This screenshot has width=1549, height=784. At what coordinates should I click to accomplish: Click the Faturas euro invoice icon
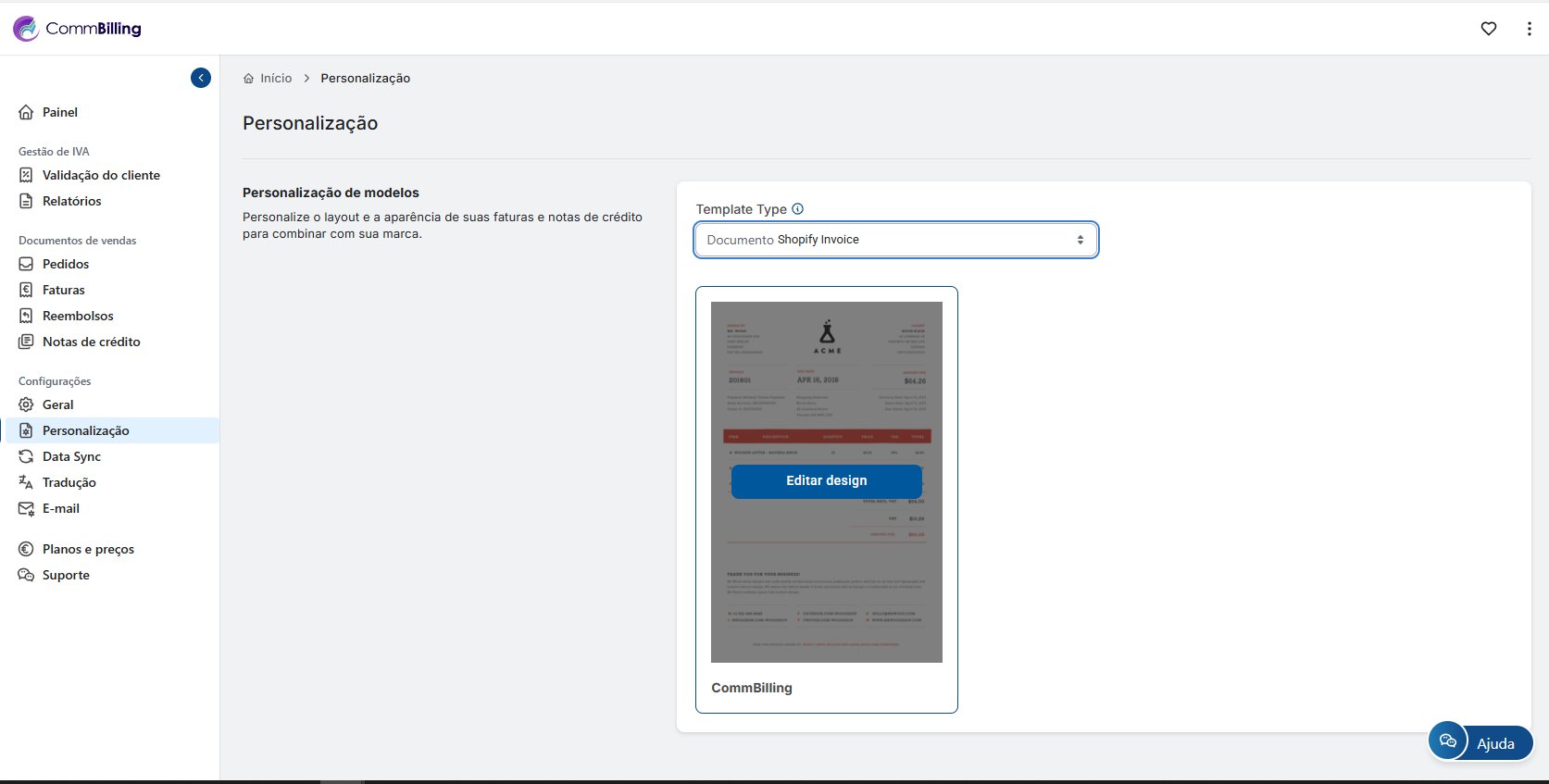[x=26, y=290]
